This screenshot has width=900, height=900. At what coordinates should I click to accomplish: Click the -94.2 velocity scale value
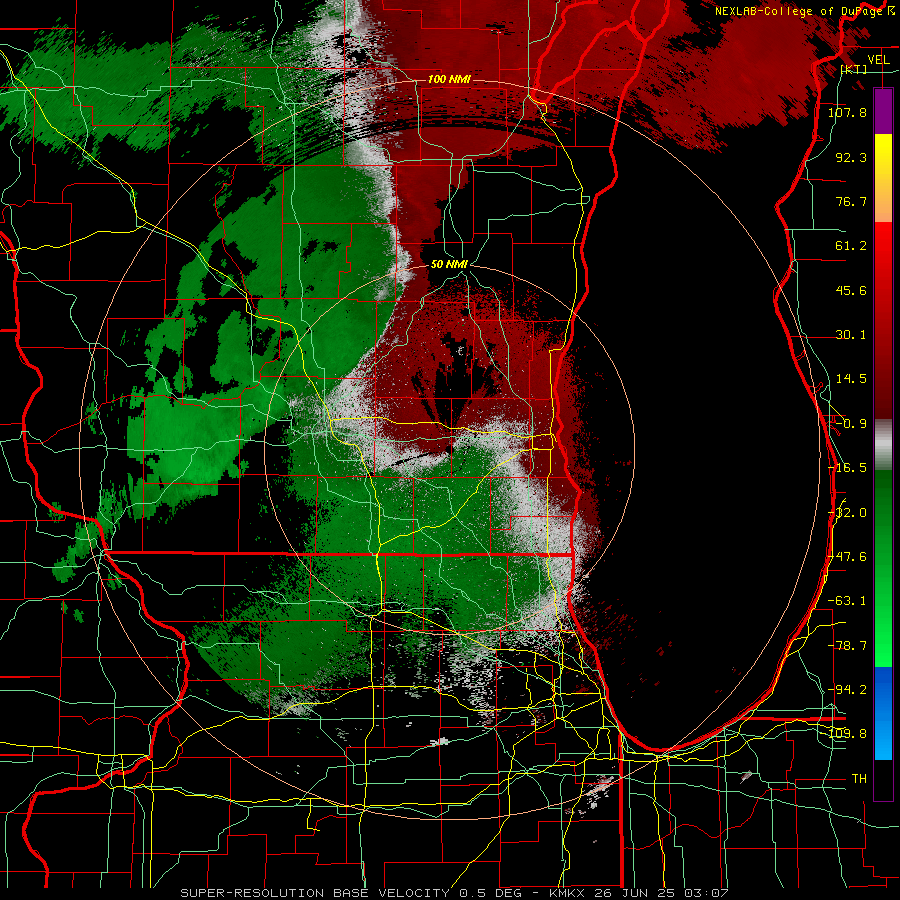coord(847,690)
